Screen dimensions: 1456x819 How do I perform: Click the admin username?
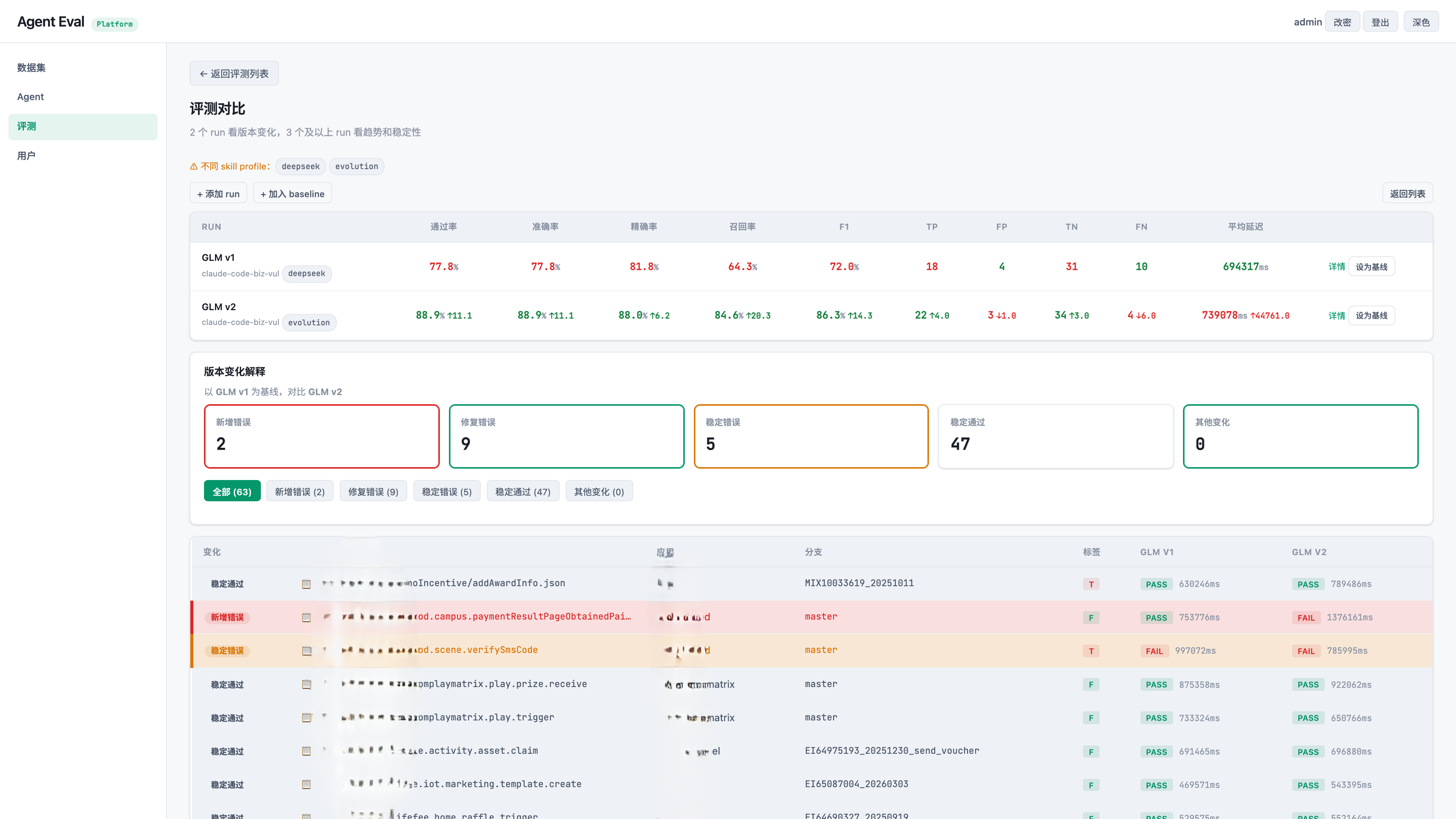(1308, 22)
